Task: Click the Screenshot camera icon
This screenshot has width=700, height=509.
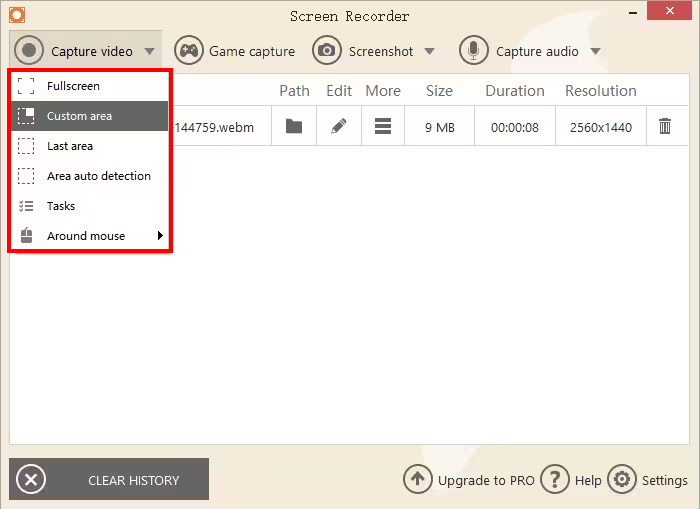Action: [327, 51]
